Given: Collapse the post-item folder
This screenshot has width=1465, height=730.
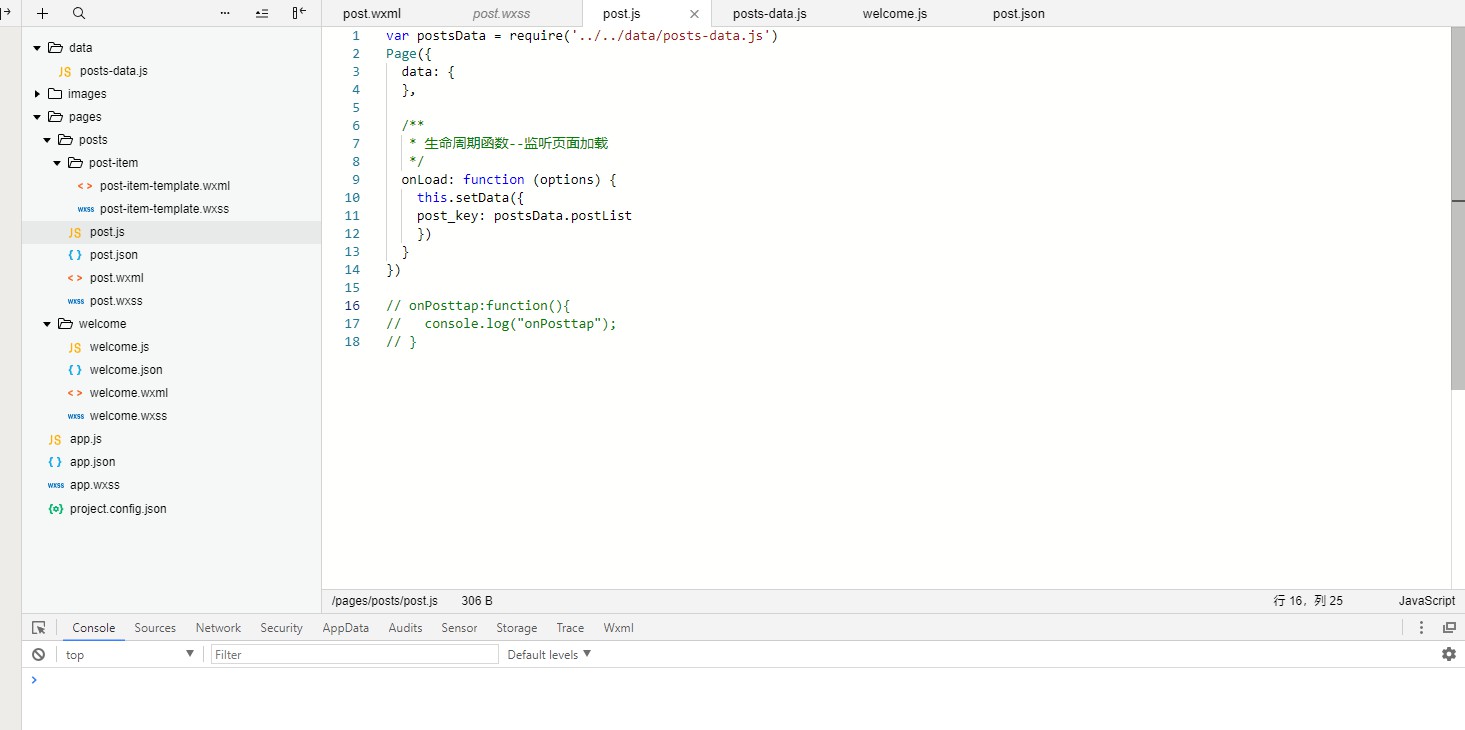Looking at the screenshot, I should click(x=57, y=163).
